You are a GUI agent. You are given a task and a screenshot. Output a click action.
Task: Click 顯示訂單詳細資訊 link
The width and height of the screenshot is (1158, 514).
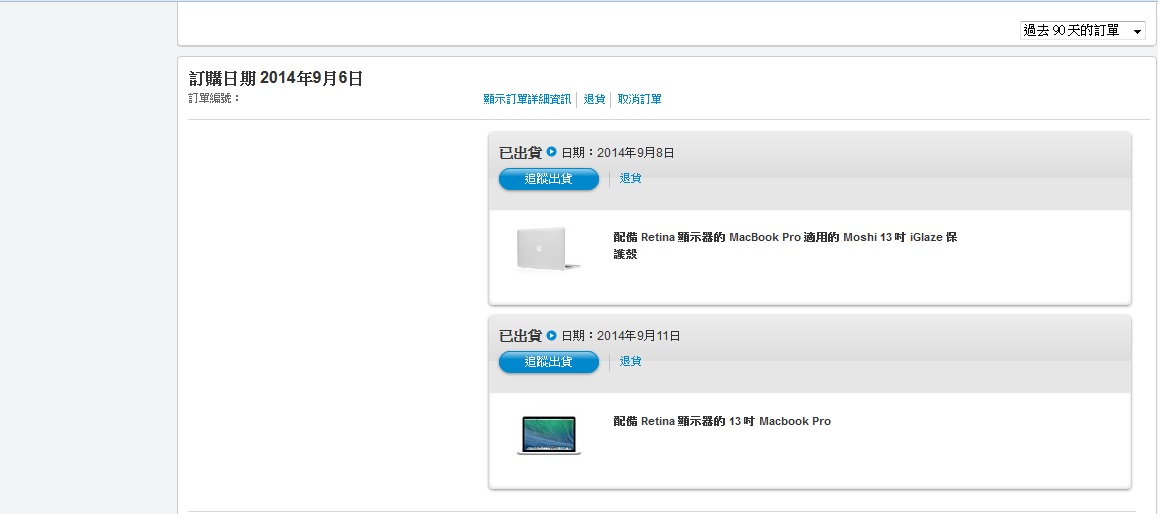pyautogui.click(x=527, y=99)
